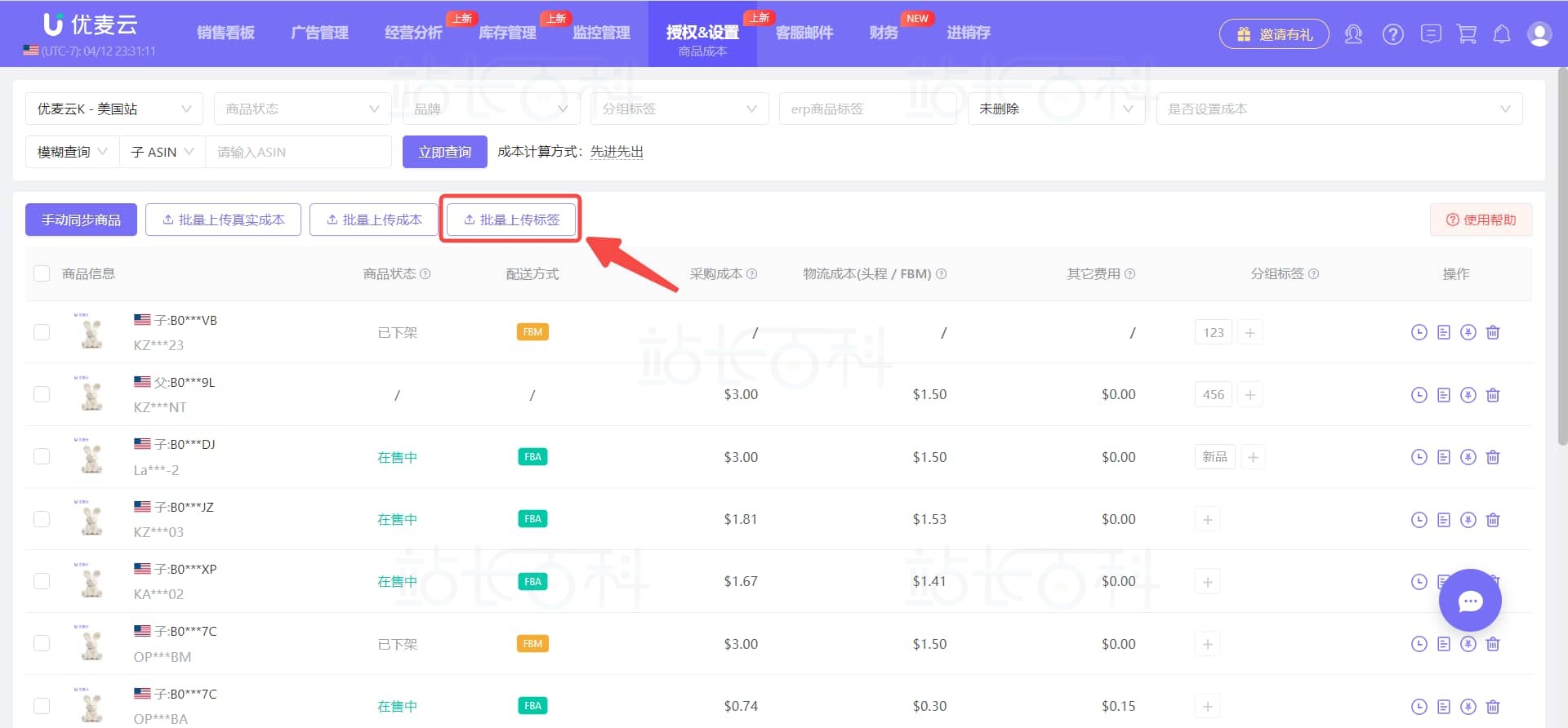Open the 库存管理 menu
This screenshot has width=1568, height=728.
click(508, 33)
